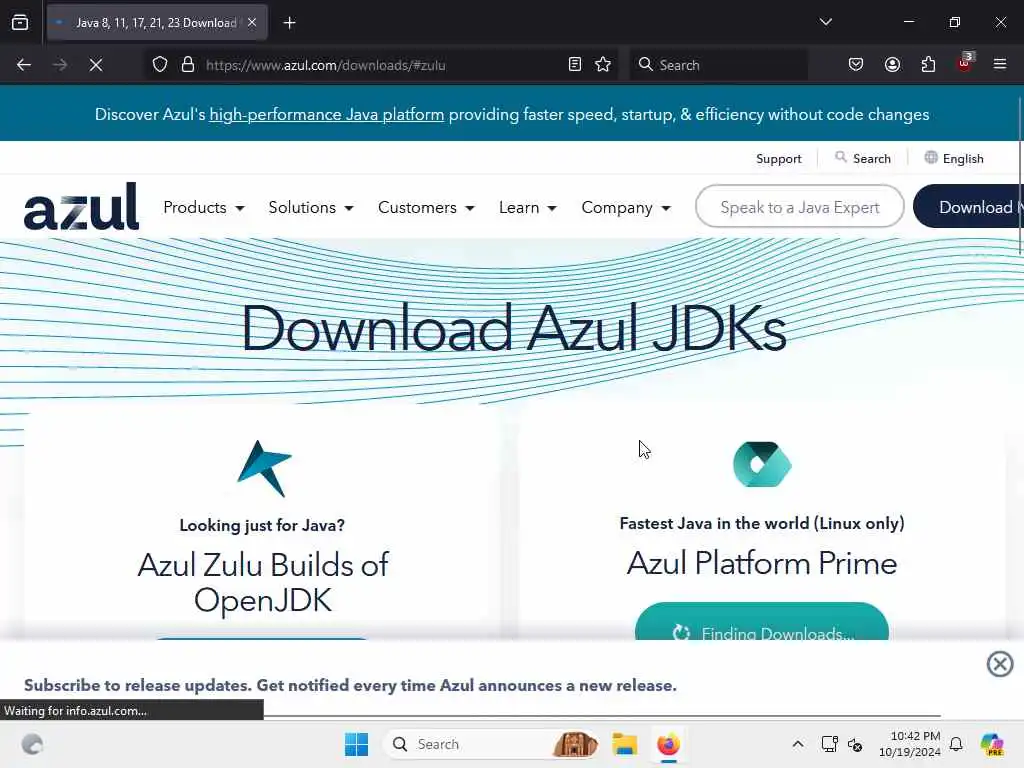Open the Windows Start menu
Viewport: 1024px width, 768px height.
click(x=357, y=744)
